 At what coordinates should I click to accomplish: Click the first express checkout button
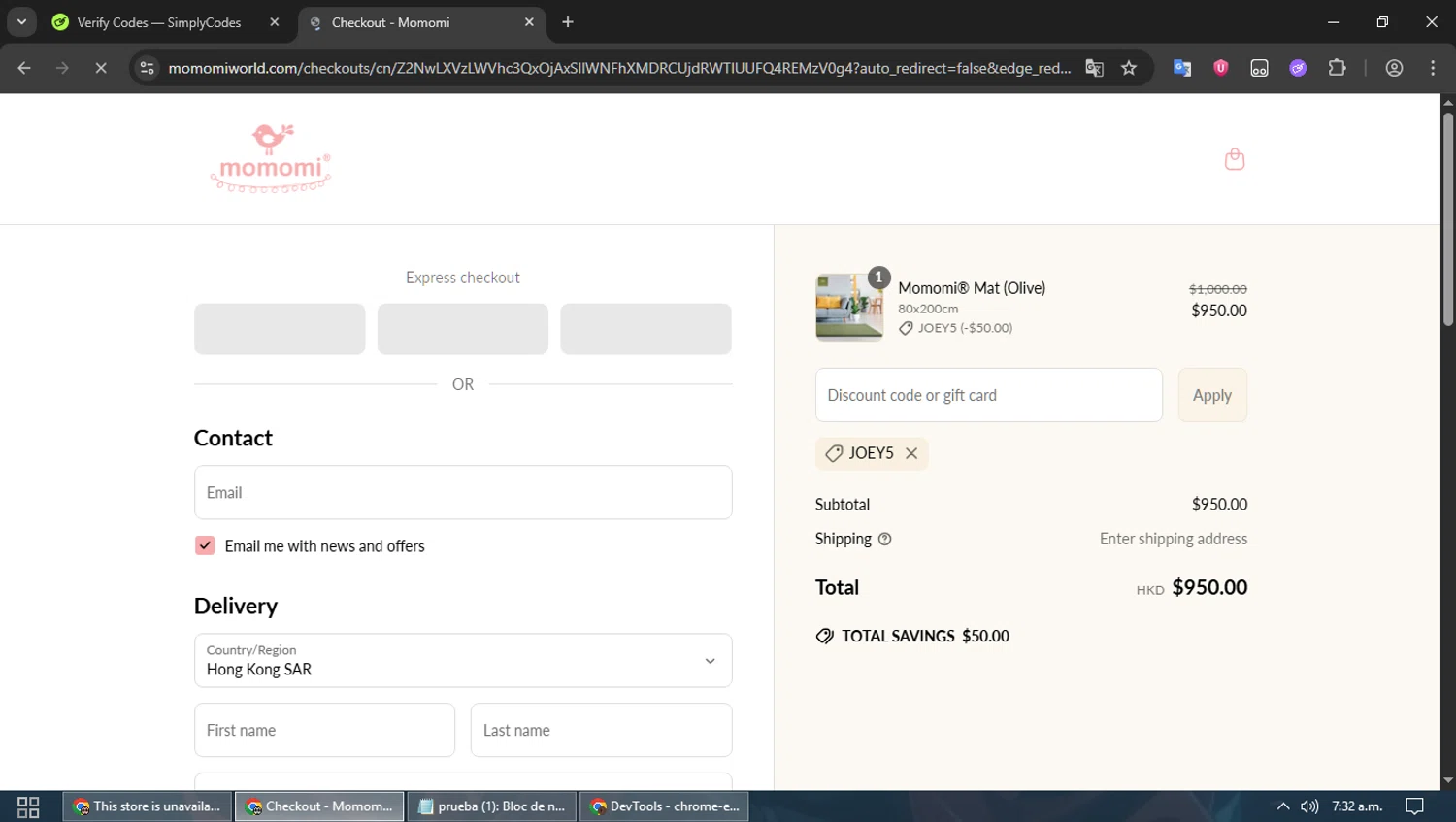[280, 329]
